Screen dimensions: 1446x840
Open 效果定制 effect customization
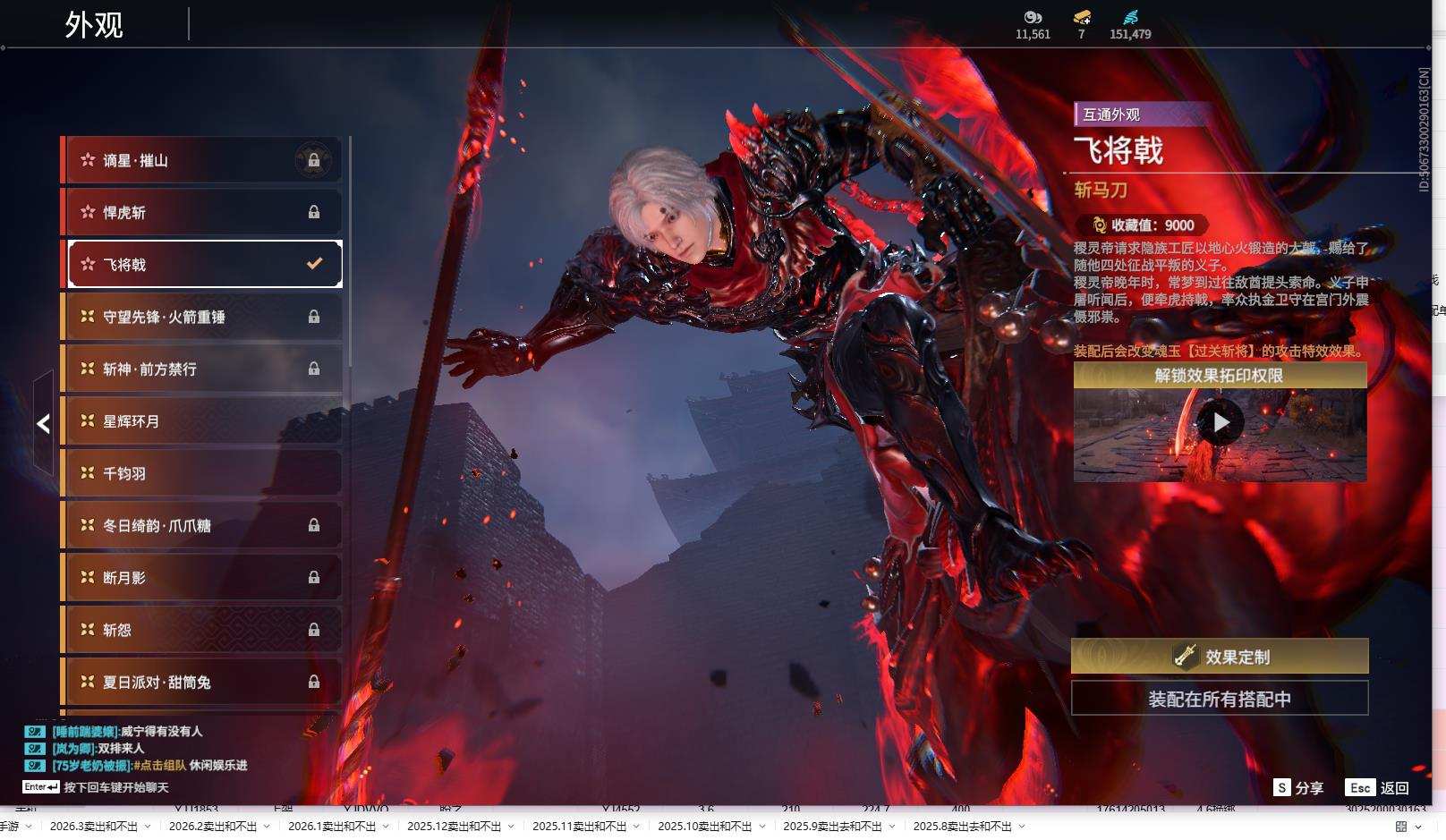[x=1220, y=657]
